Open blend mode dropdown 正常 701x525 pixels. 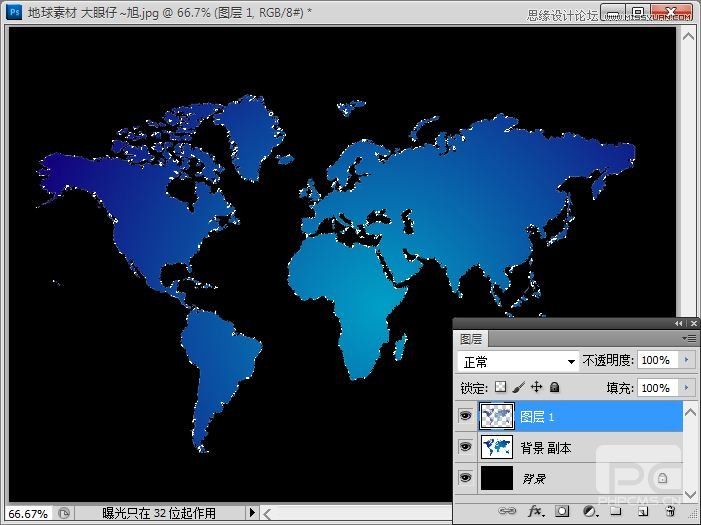coord(518,361)
